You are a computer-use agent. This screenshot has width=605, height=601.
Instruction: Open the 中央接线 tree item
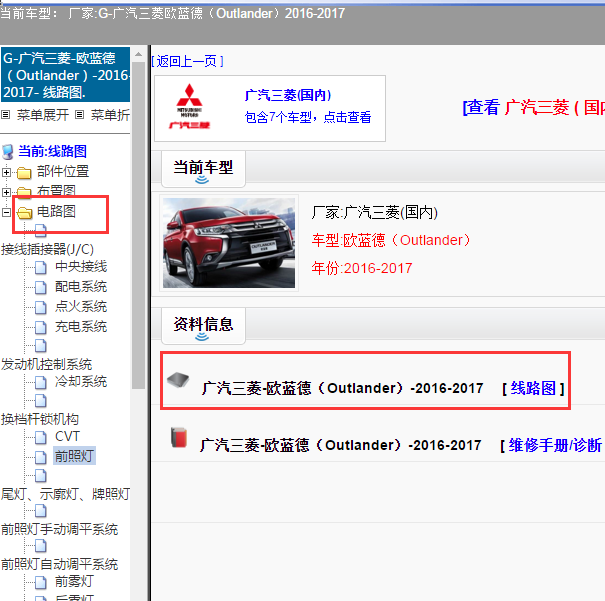[x=81, y=266]
